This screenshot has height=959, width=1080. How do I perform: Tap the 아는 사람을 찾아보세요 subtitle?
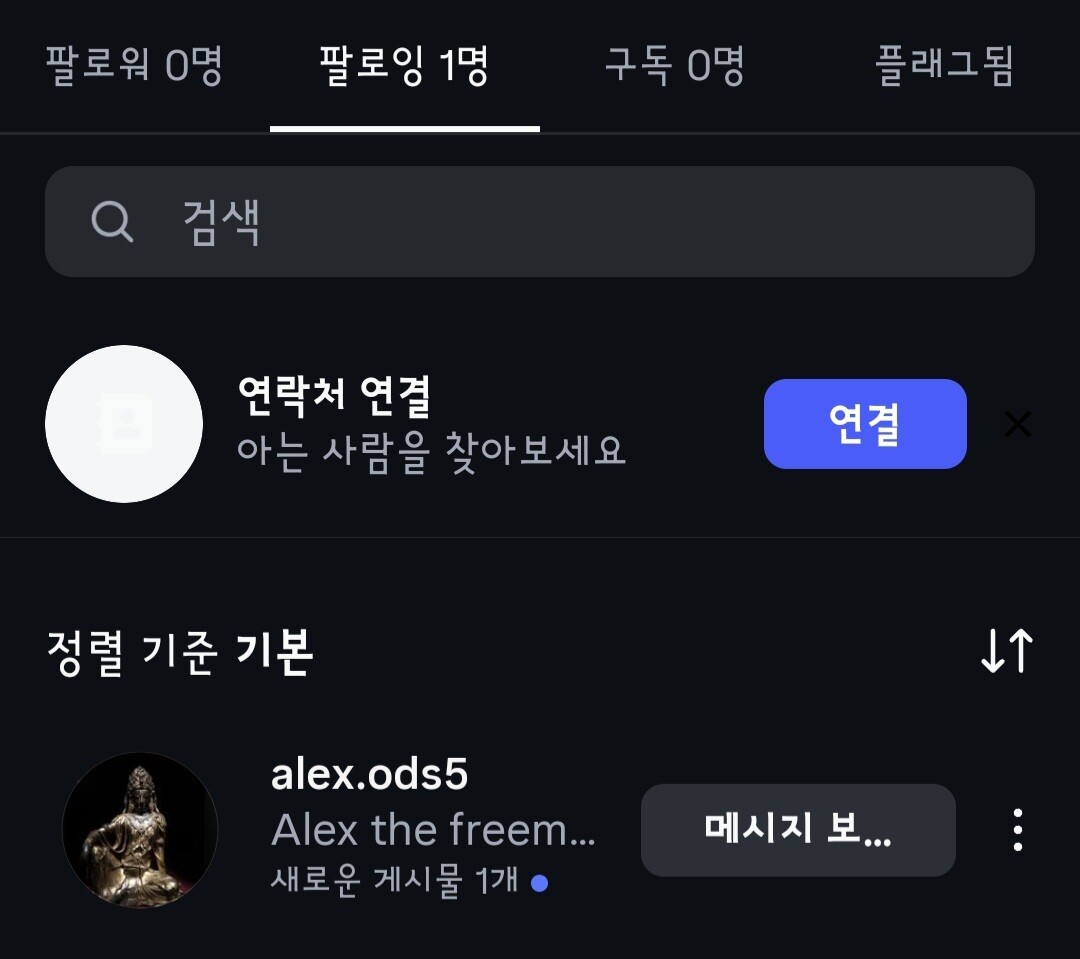(x=431, y=451)
